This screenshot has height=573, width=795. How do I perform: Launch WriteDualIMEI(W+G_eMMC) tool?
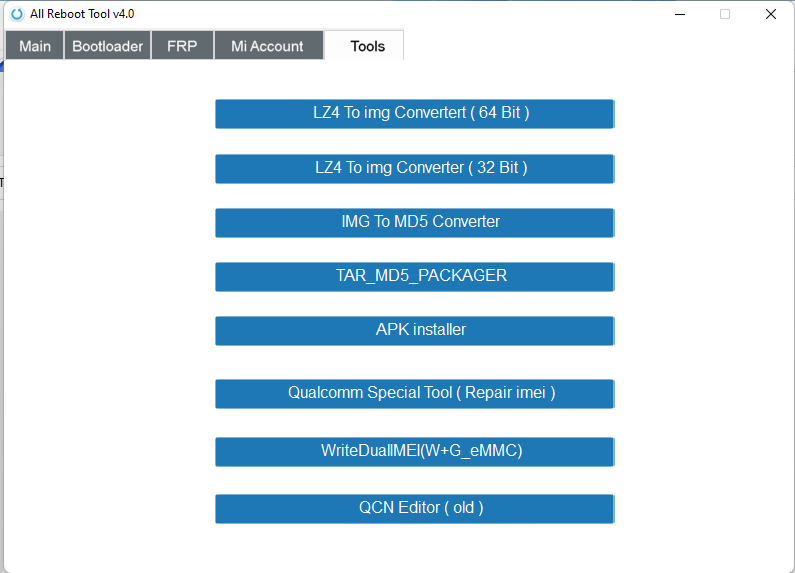pyautogui.click(x=414, y=451)
